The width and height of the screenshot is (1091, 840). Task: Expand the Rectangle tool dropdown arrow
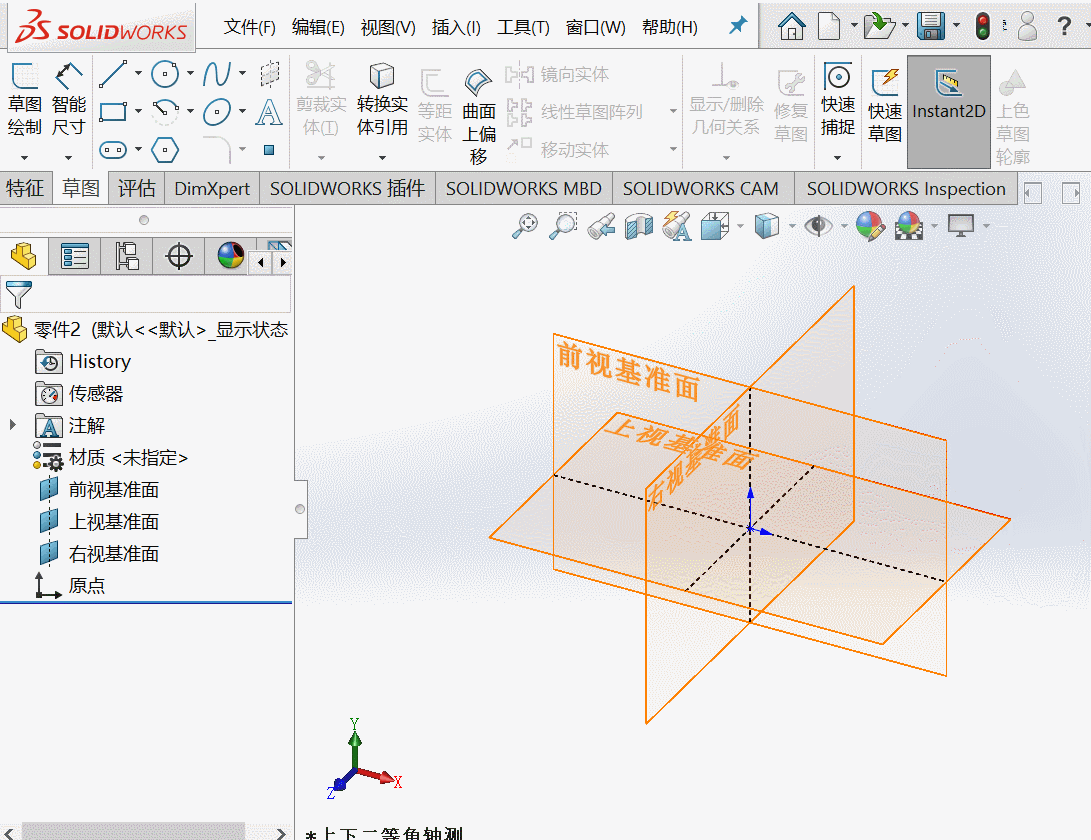[138, 111]
